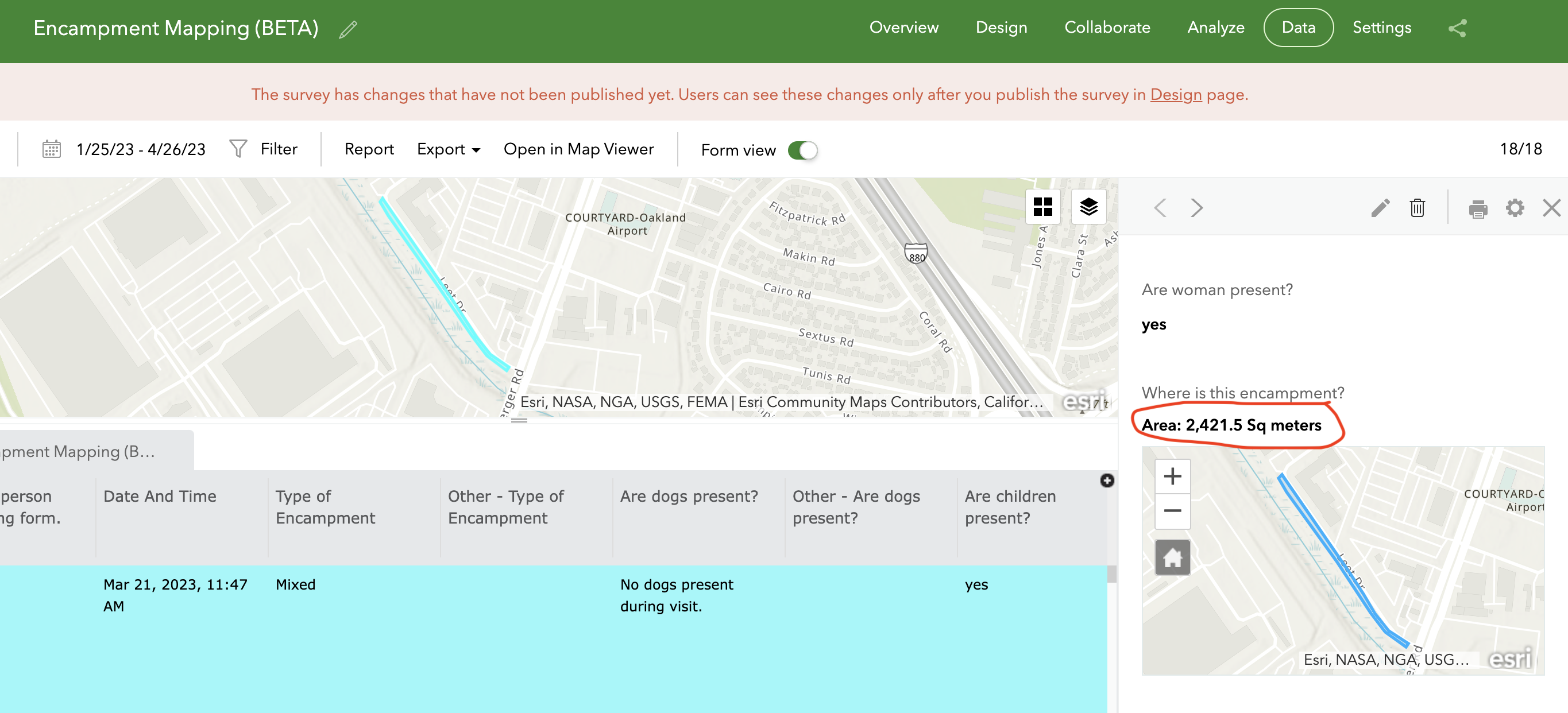Edit this record with pencil icon

pos(1380,208)
